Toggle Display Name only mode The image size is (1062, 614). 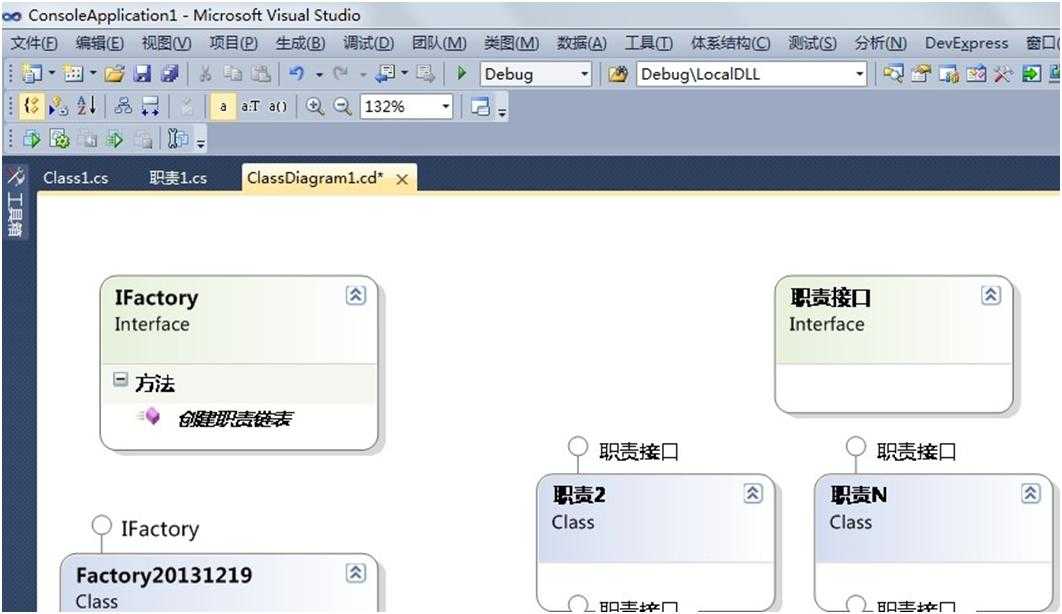coord(223,106)
